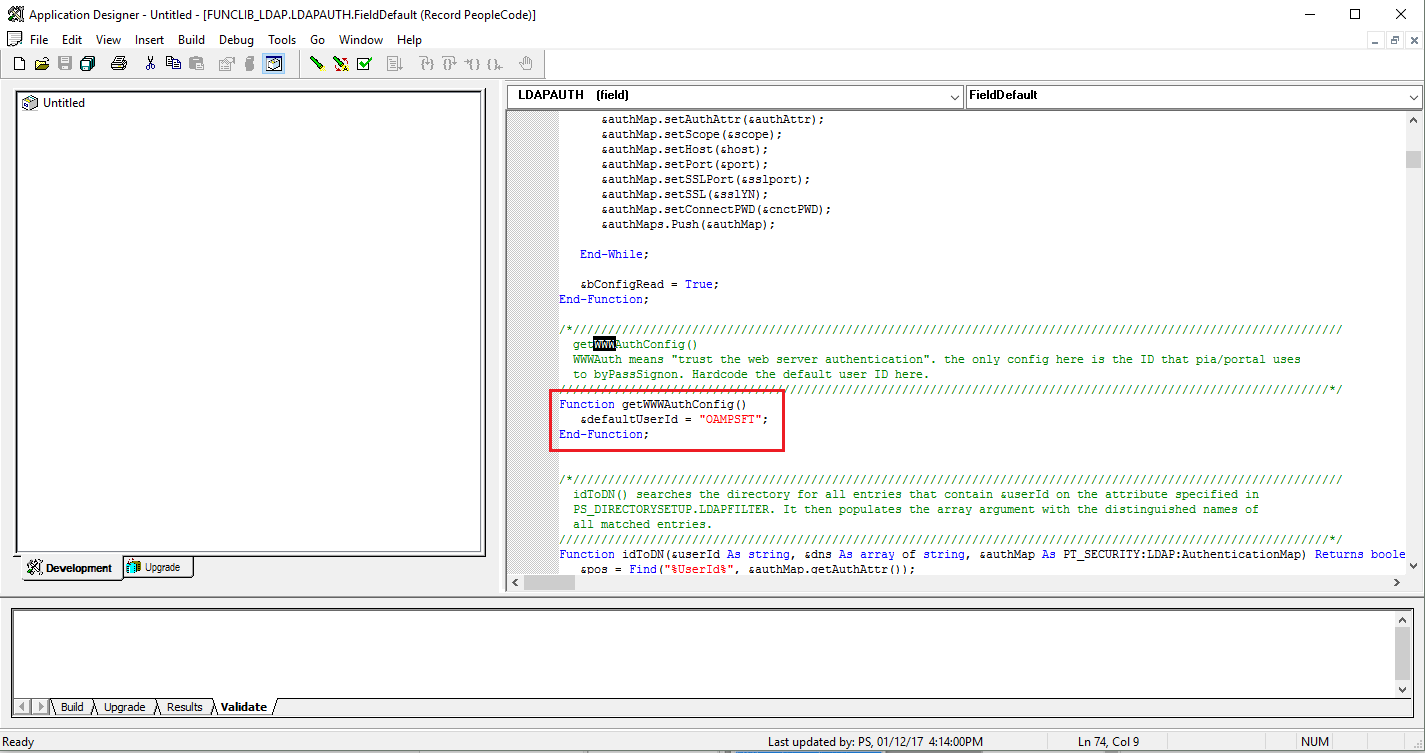
Task: Click the Untitled project icon in tree
Action: (x=30, y=103)
